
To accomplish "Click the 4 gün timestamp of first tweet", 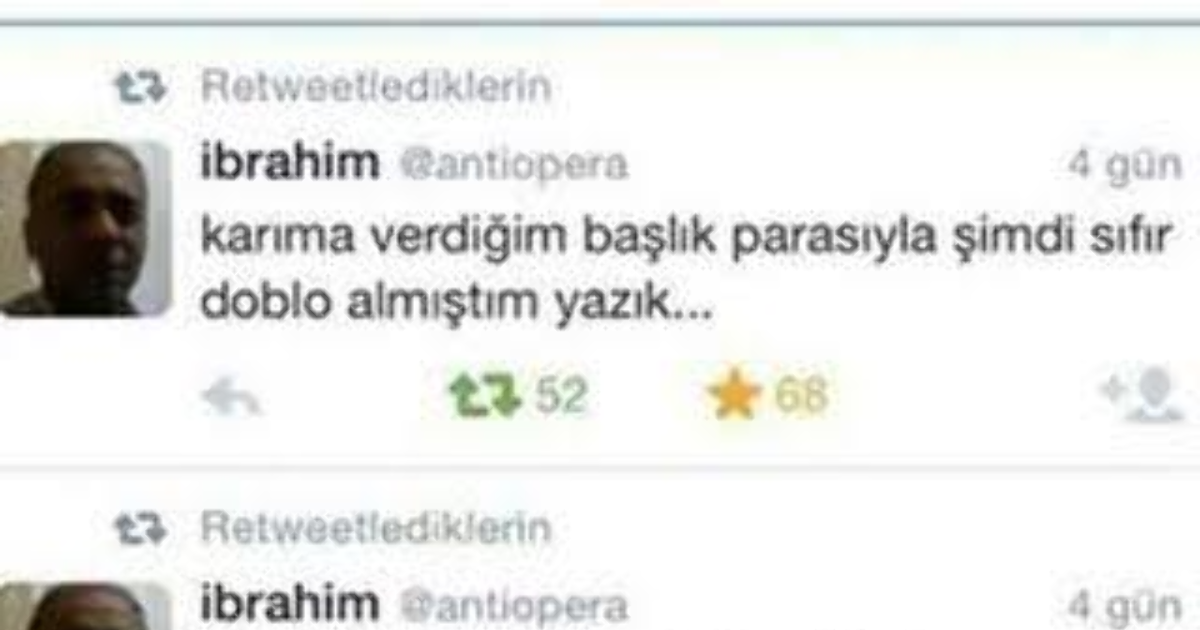I will coord(1125,165).
